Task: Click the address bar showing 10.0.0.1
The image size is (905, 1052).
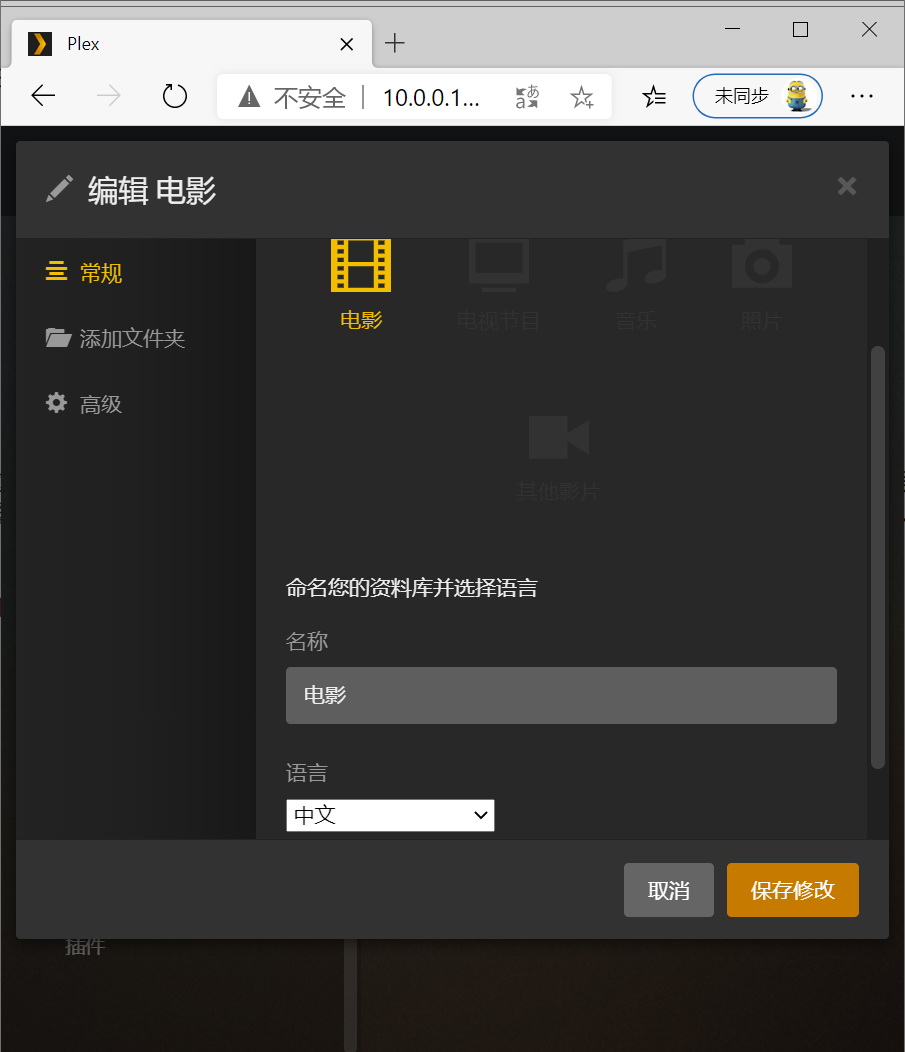Action: tap(431, 97)
